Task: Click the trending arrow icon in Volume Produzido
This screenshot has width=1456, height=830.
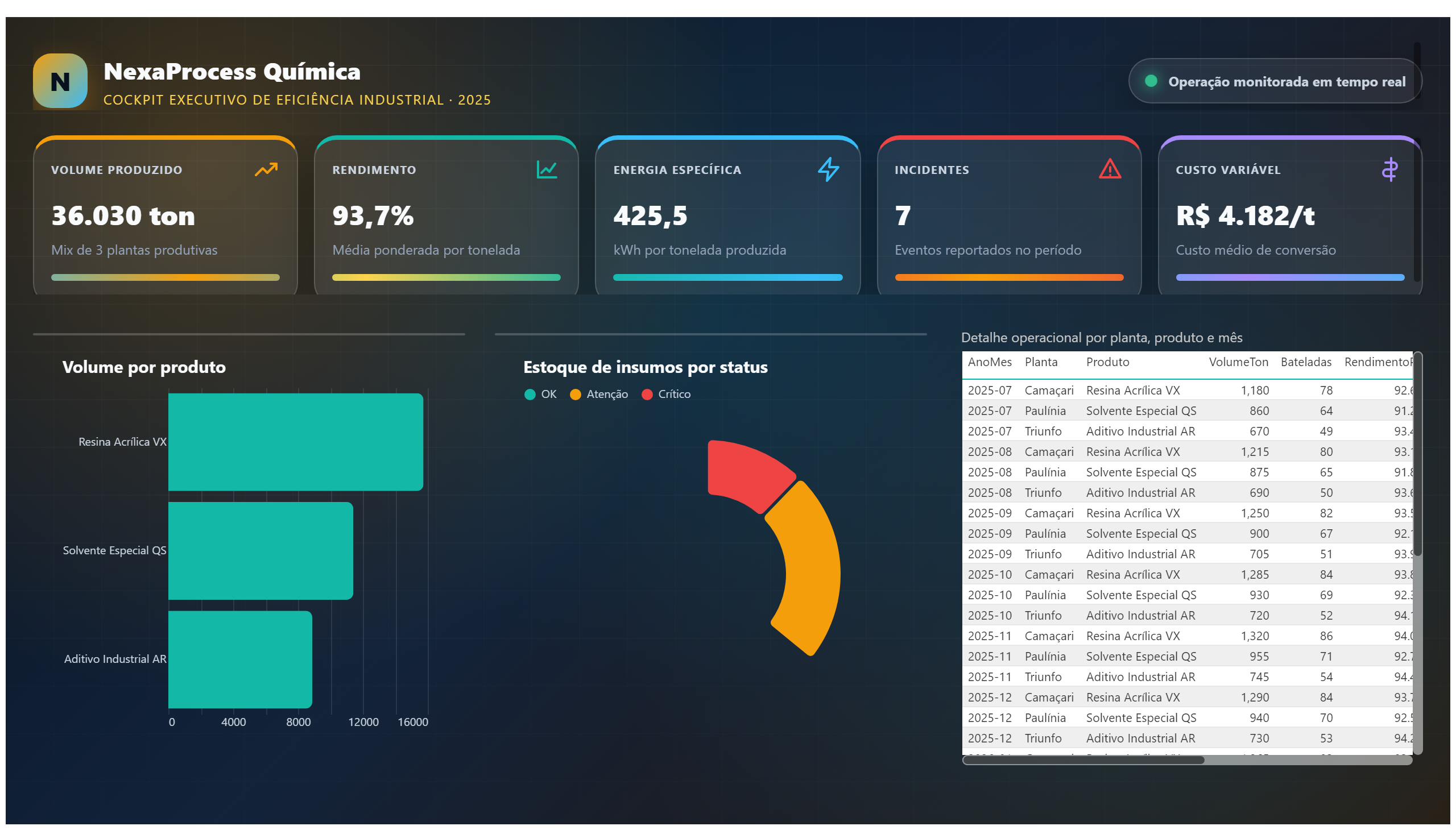Action: click(266, 169)
